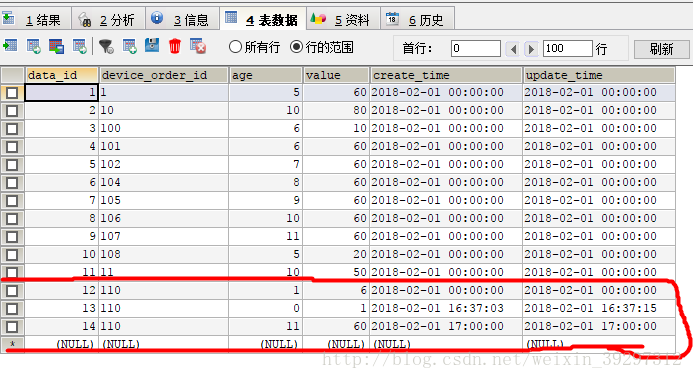Click device_order_id cell 104
This screenshot has height=379, width=693.
[x=164, y=182]
